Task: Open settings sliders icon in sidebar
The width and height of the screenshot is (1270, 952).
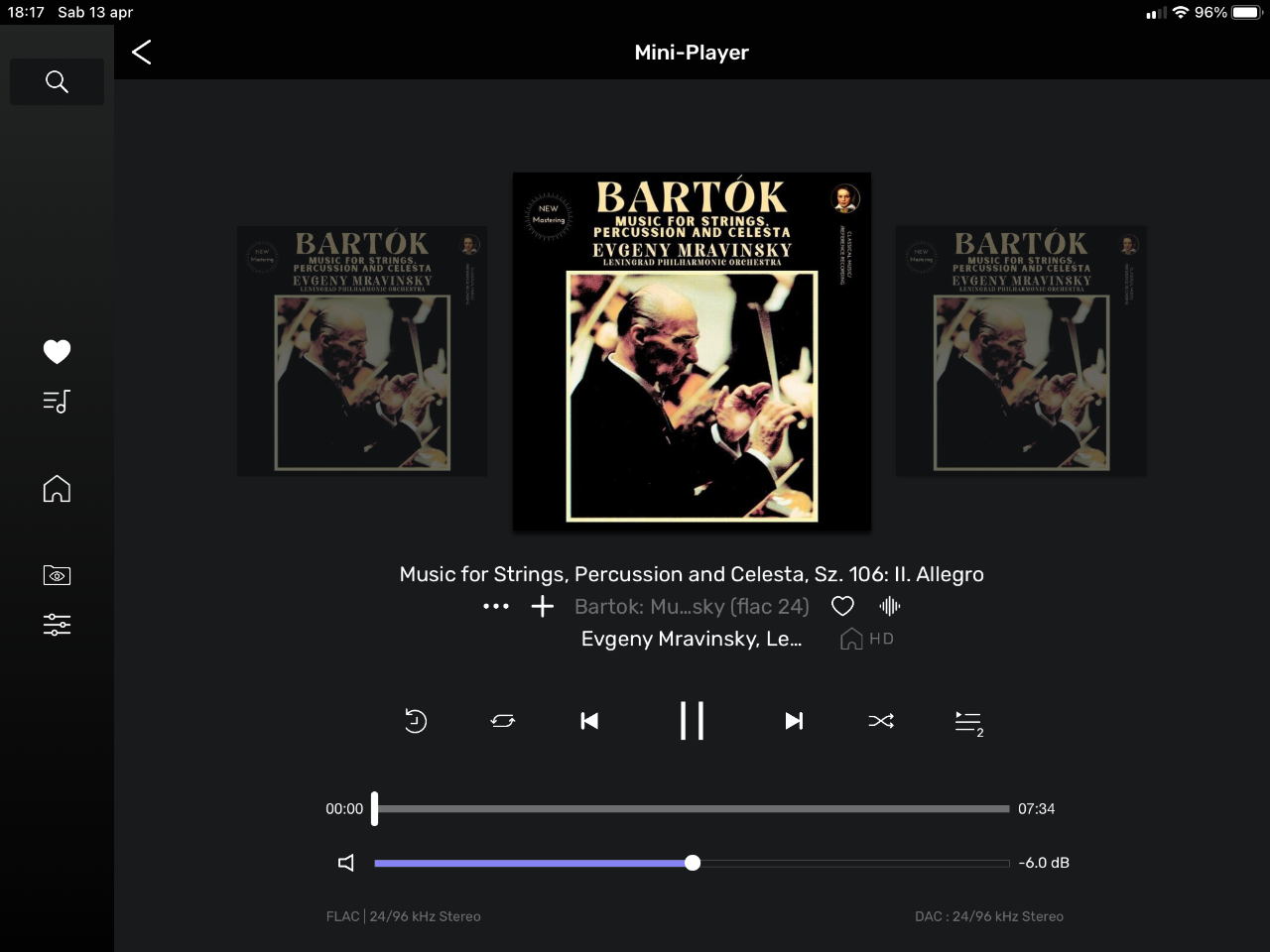Action: tap(57, 625)
